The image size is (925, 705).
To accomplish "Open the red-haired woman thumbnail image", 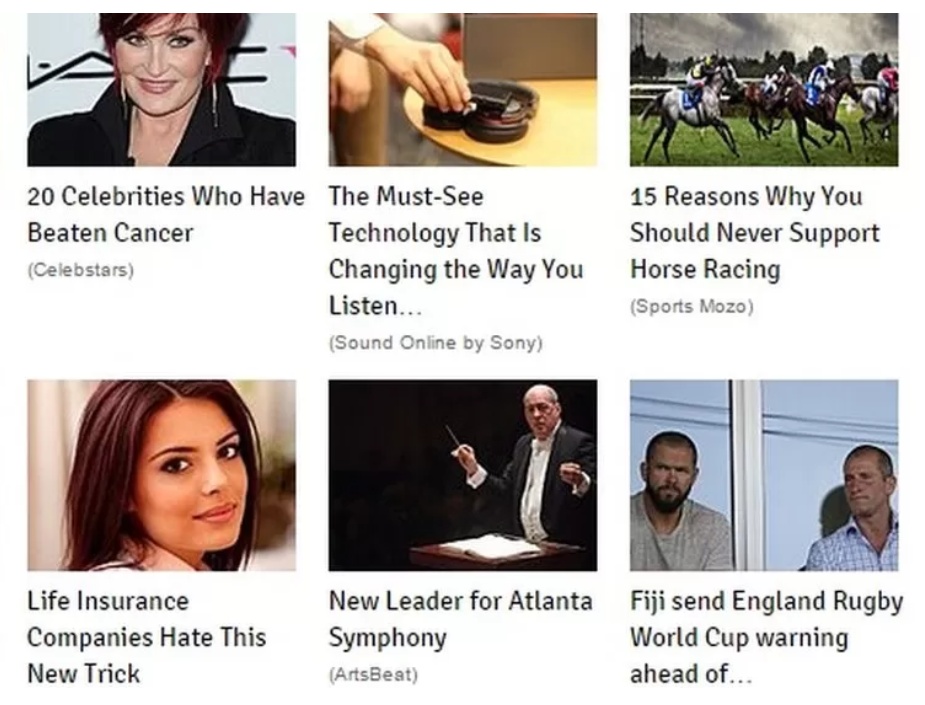I will click(x=161, y=90).
